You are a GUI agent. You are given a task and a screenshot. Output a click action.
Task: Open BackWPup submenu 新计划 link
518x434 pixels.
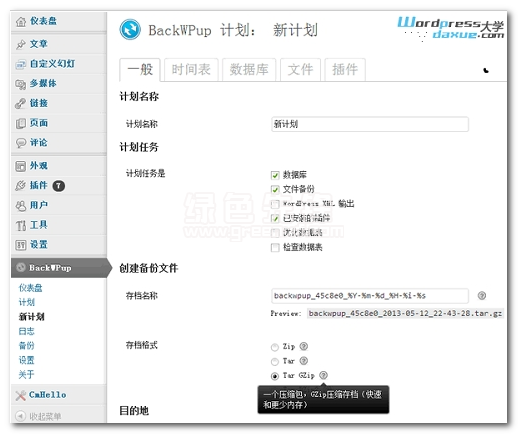point(32,317)
